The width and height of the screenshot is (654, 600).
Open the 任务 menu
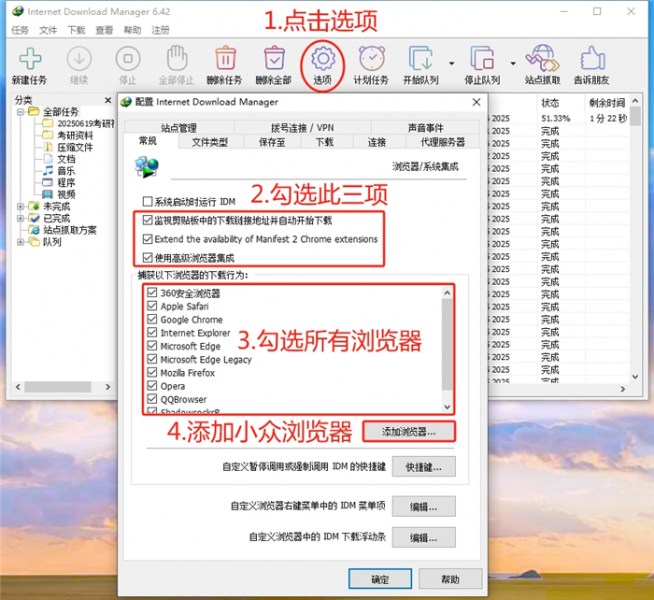tap(20, 30)
